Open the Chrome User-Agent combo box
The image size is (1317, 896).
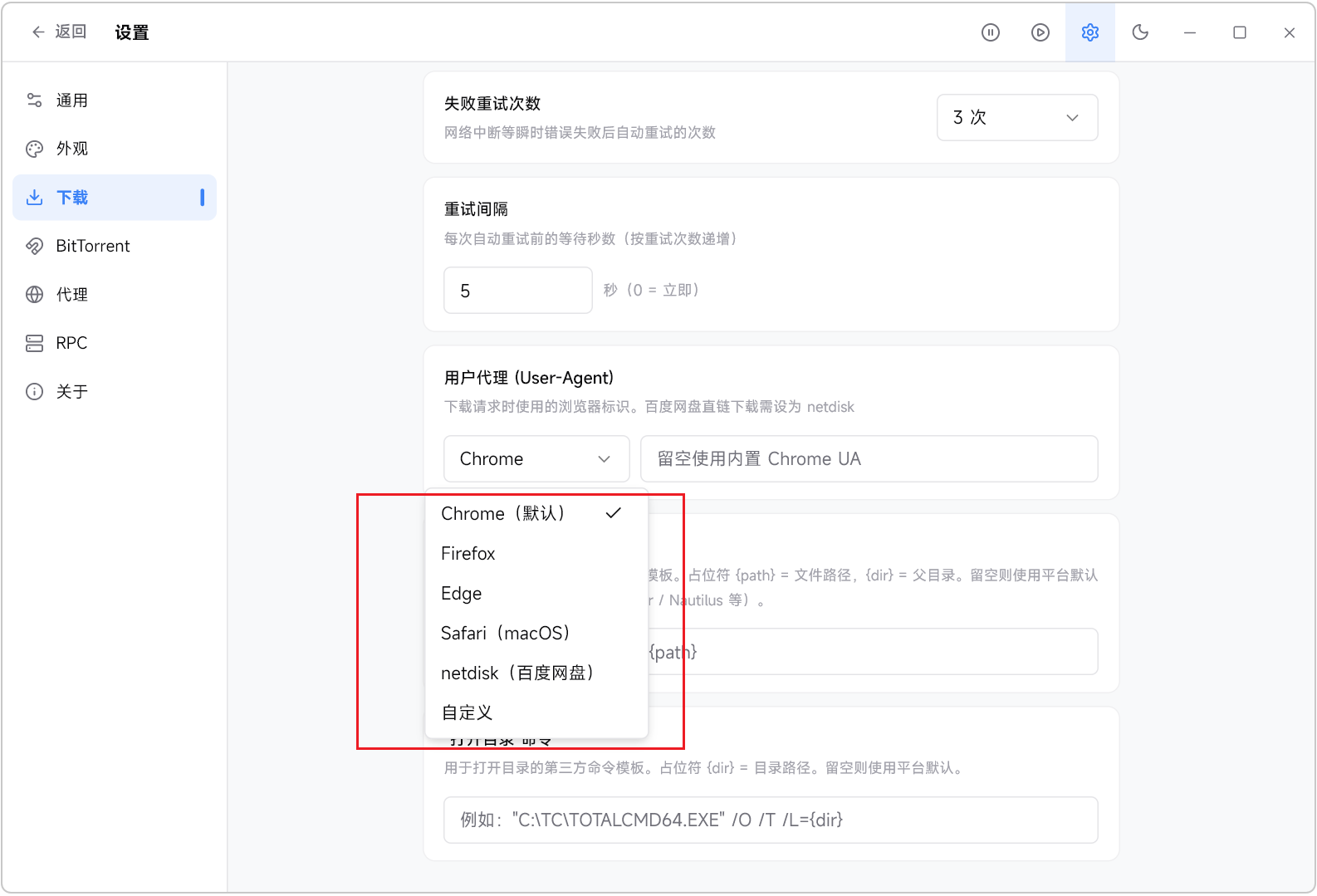[x=536, y=458]
